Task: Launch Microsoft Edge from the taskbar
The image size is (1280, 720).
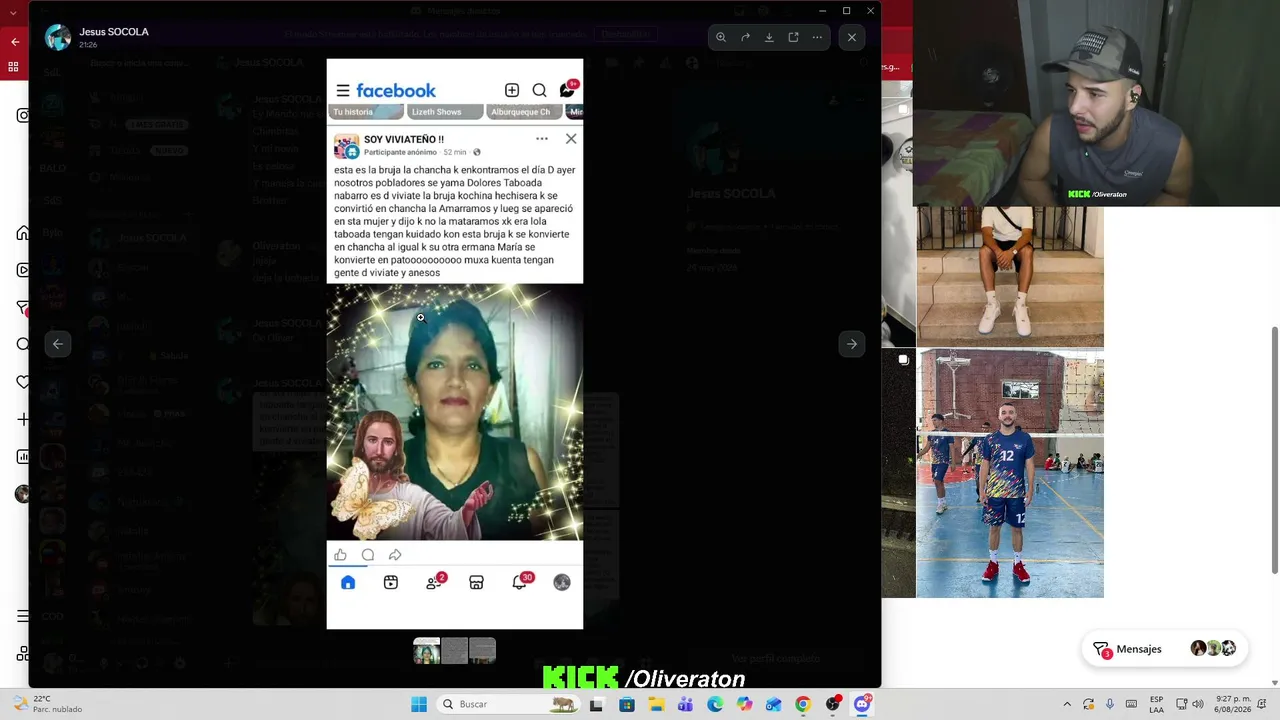Action: tap(715, 704)
